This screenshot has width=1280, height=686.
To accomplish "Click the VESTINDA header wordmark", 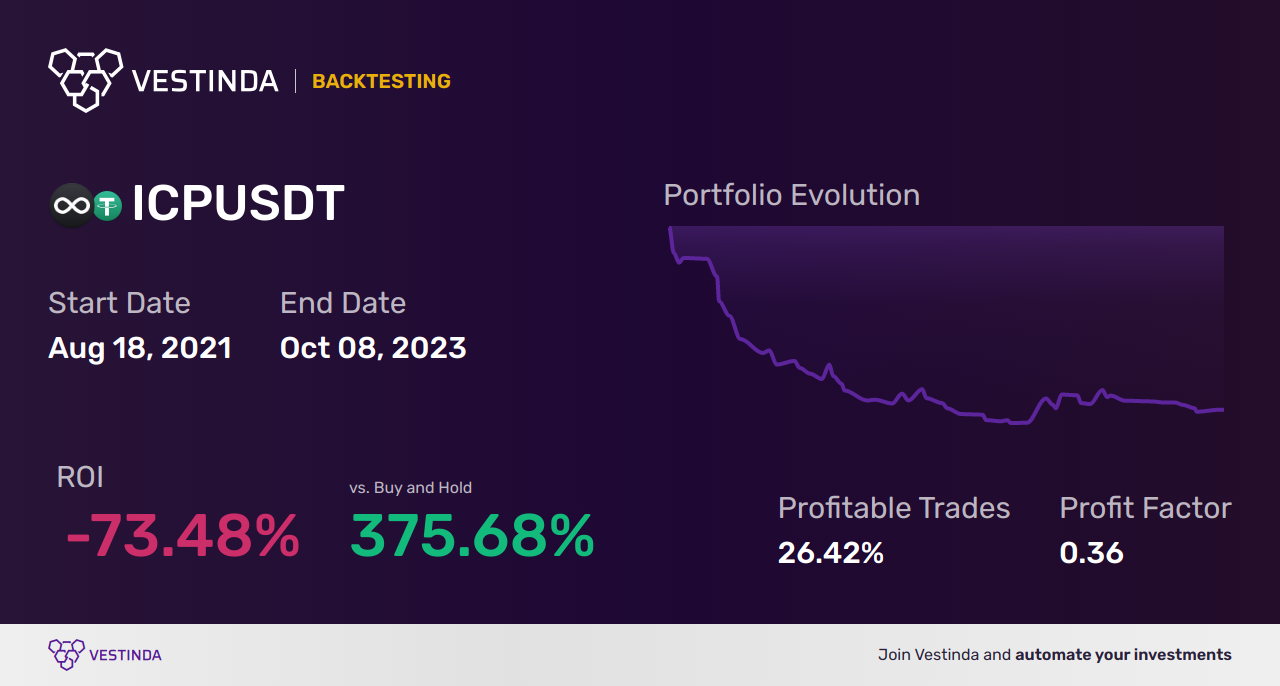I will (x=205, y=81).
